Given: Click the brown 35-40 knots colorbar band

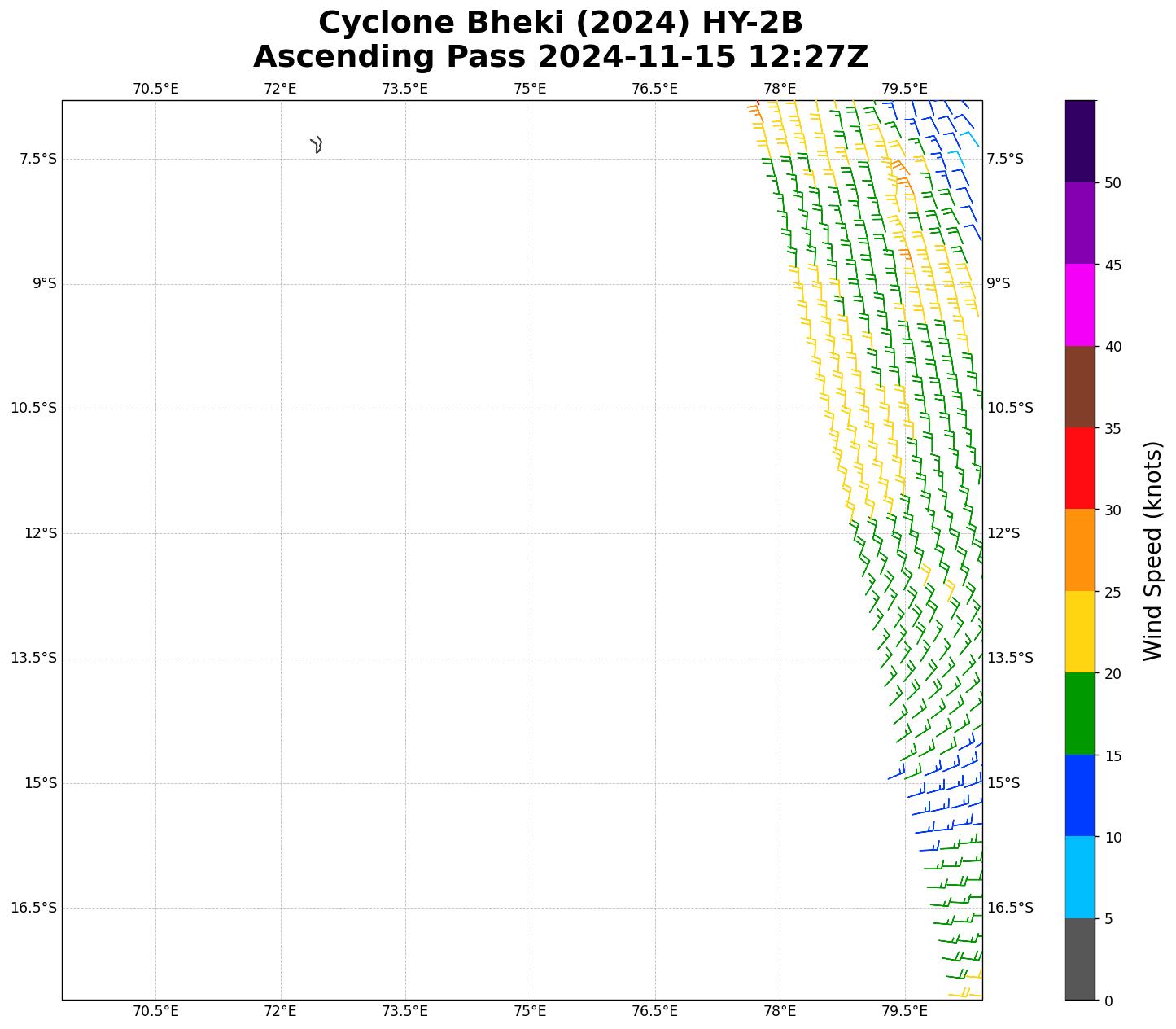Looking at the screenshot, I should [1080, 387].
